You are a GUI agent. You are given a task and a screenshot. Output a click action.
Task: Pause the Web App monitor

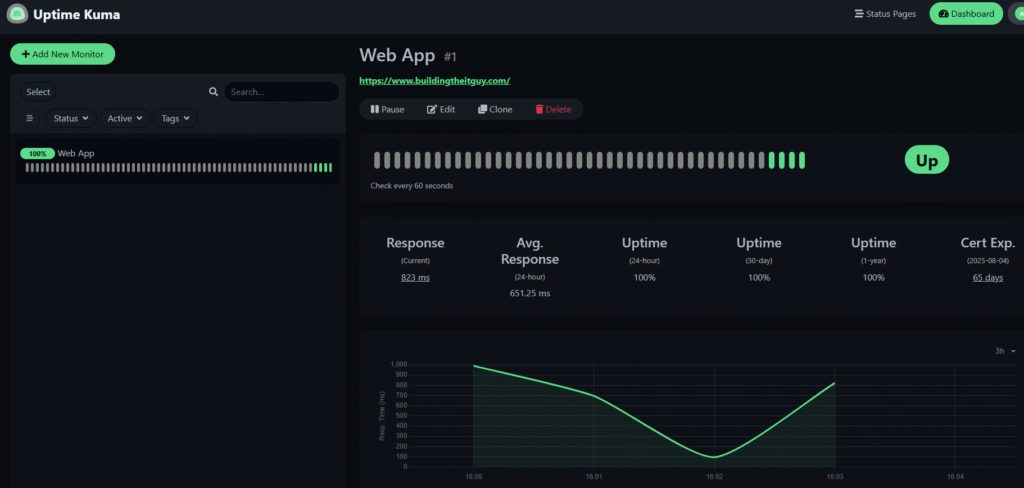(x=387, y=109)
